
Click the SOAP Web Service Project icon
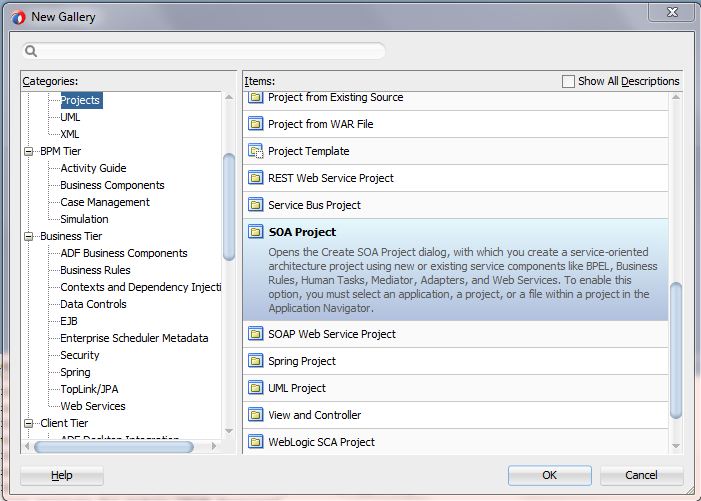(x=256, y=334)
